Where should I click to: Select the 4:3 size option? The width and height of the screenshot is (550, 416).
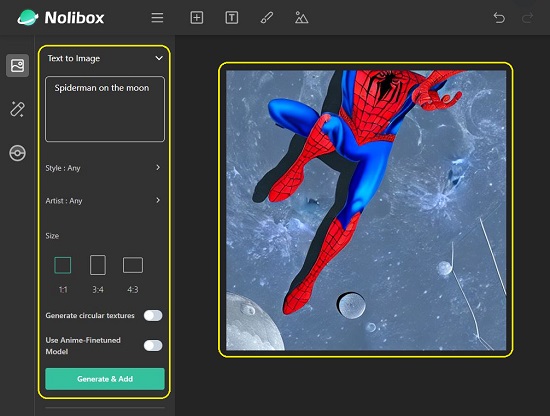[133, 265]
